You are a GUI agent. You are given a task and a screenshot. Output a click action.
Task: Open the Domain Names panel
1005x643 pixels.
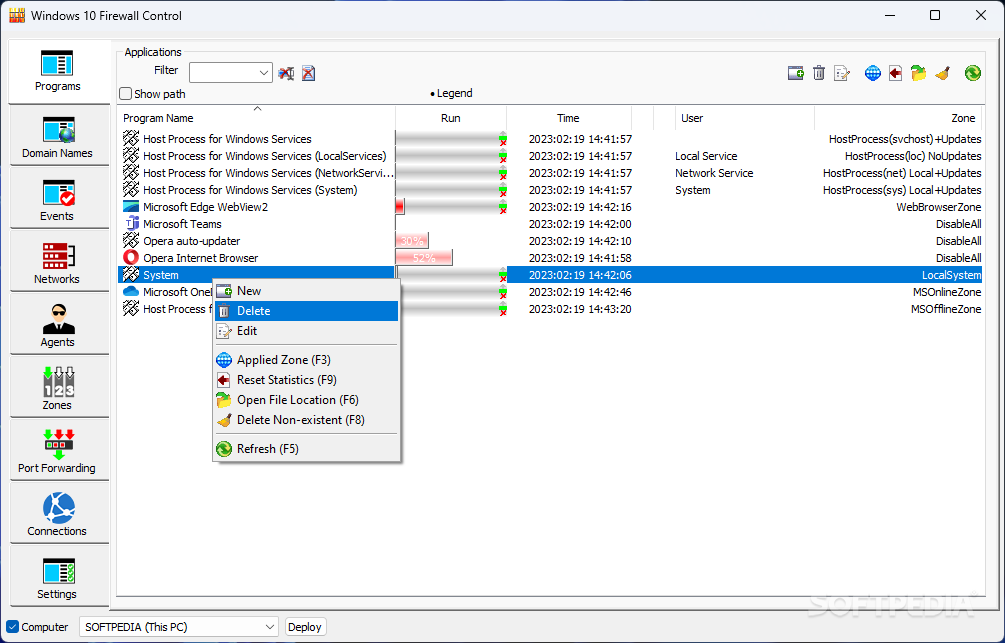[58, 136]
